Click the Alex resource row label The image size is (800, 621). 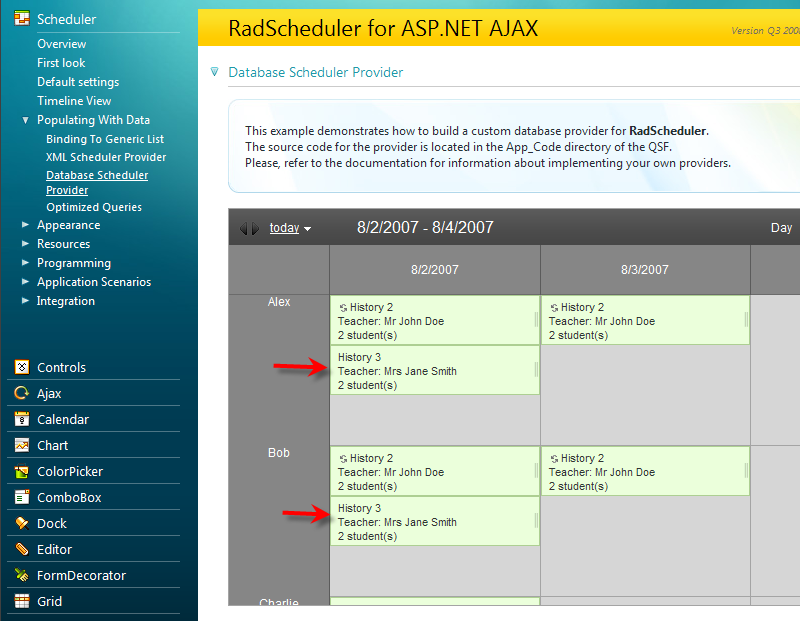pyautogui.click(x=279, y=302)
